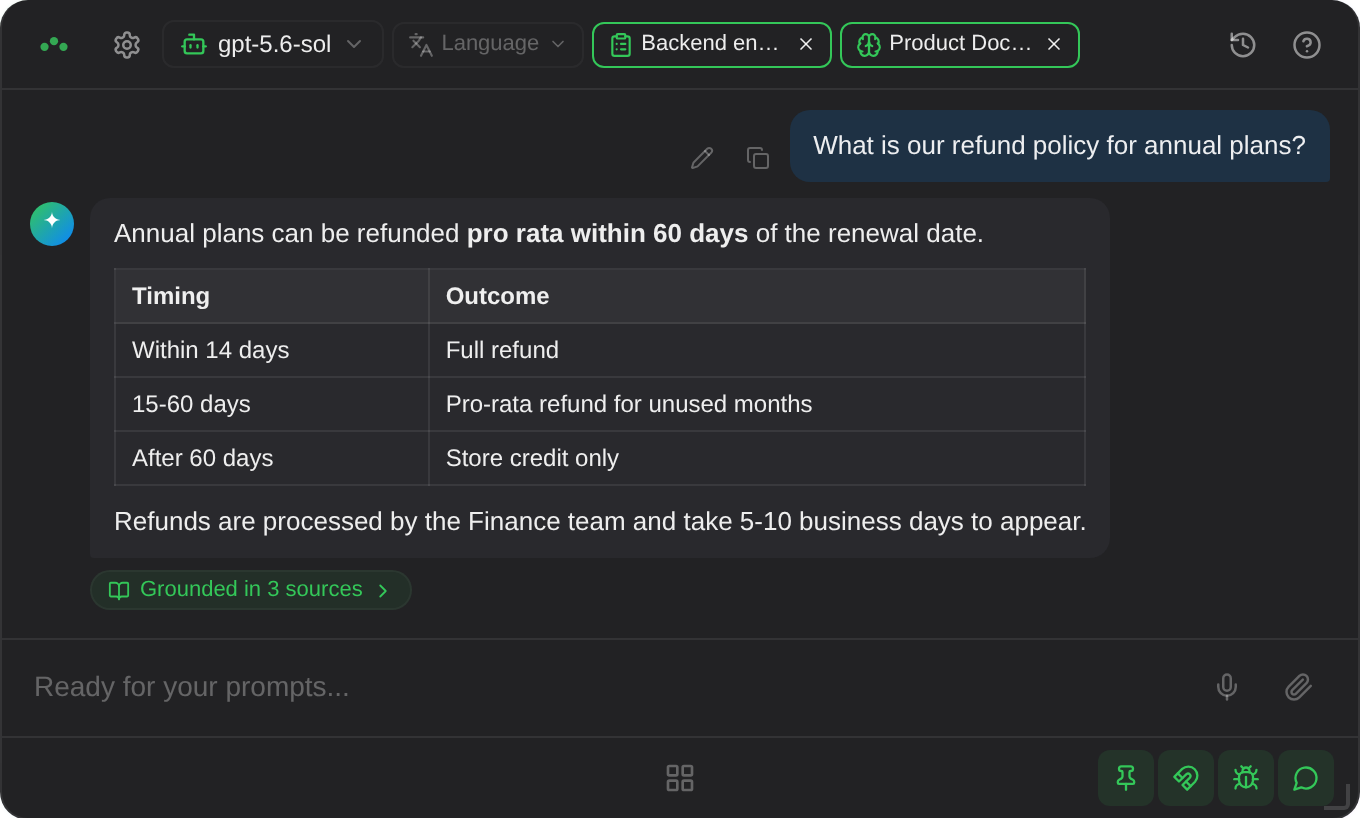This screenshot has width=1360, height=818.
Task: Edit the refund policy message with pencil icon
Action: click(x=702, y=158)
